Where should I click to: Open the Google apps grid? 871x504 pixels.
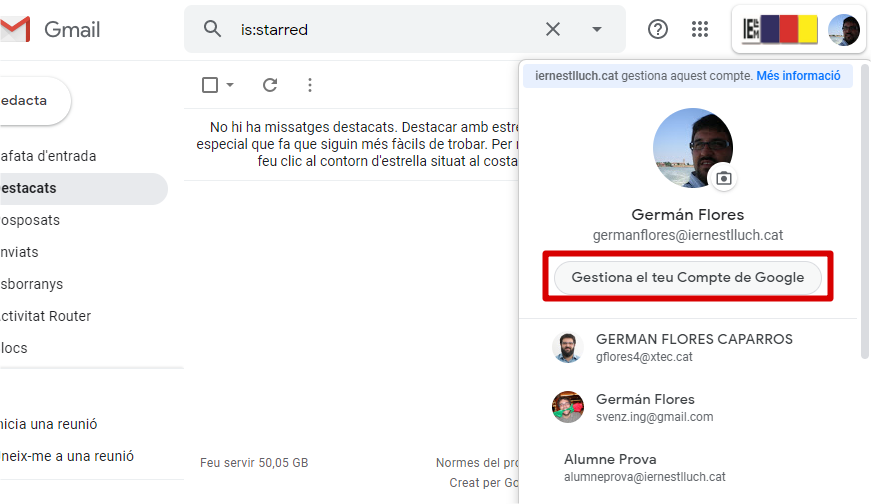point(700,29)
